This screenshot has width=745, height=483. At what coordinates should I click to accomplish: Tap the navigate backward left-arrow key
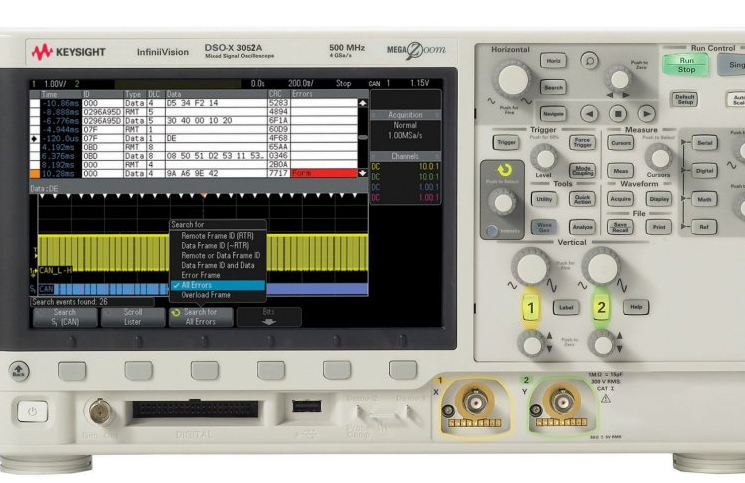590,114
